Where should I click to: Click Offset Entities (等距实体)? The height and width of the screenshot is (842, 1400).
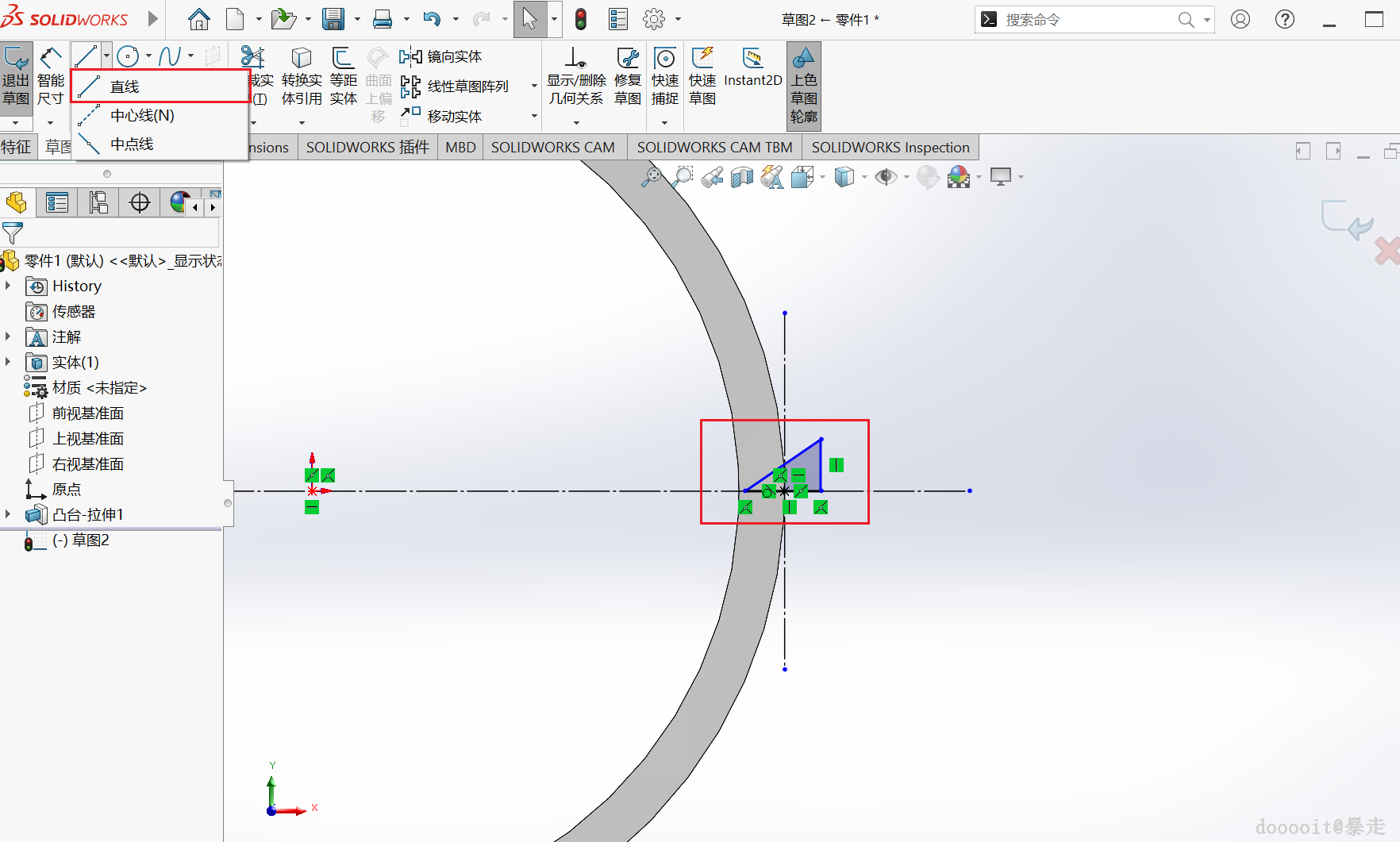coord(343,76)
